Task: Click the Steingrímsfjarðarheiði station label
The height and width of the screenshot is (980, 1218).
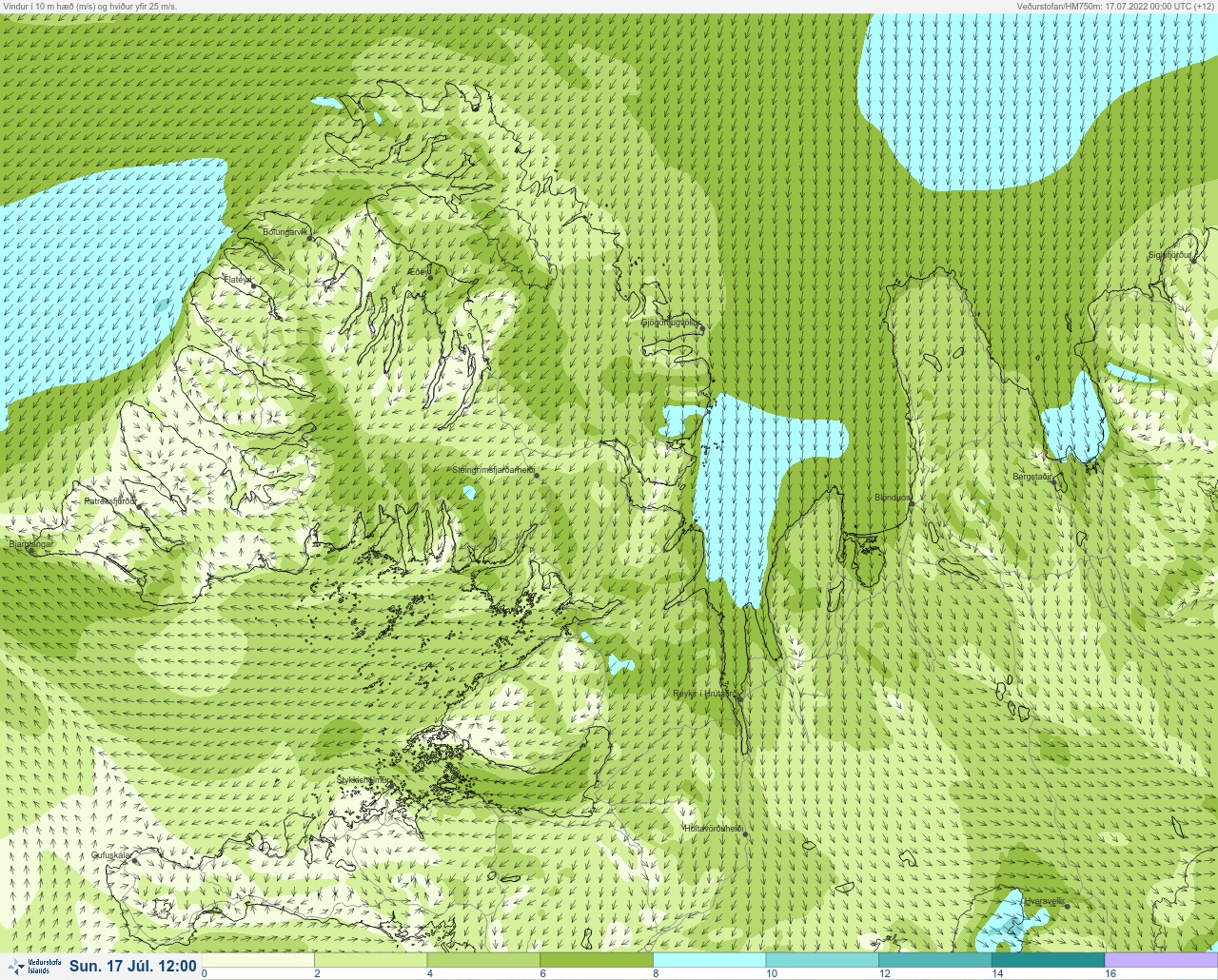Action: point(493,470)
